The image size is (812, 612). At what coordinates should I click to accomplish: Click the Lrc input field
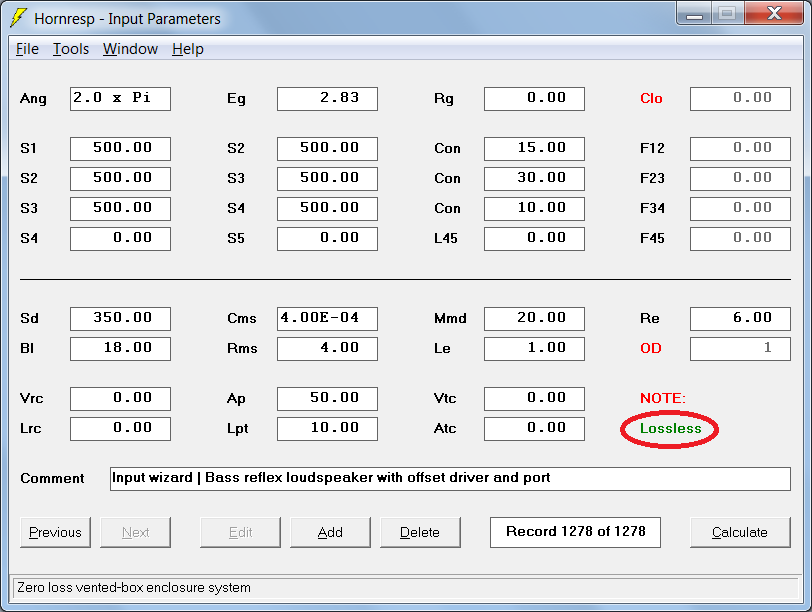pos(120,429)
